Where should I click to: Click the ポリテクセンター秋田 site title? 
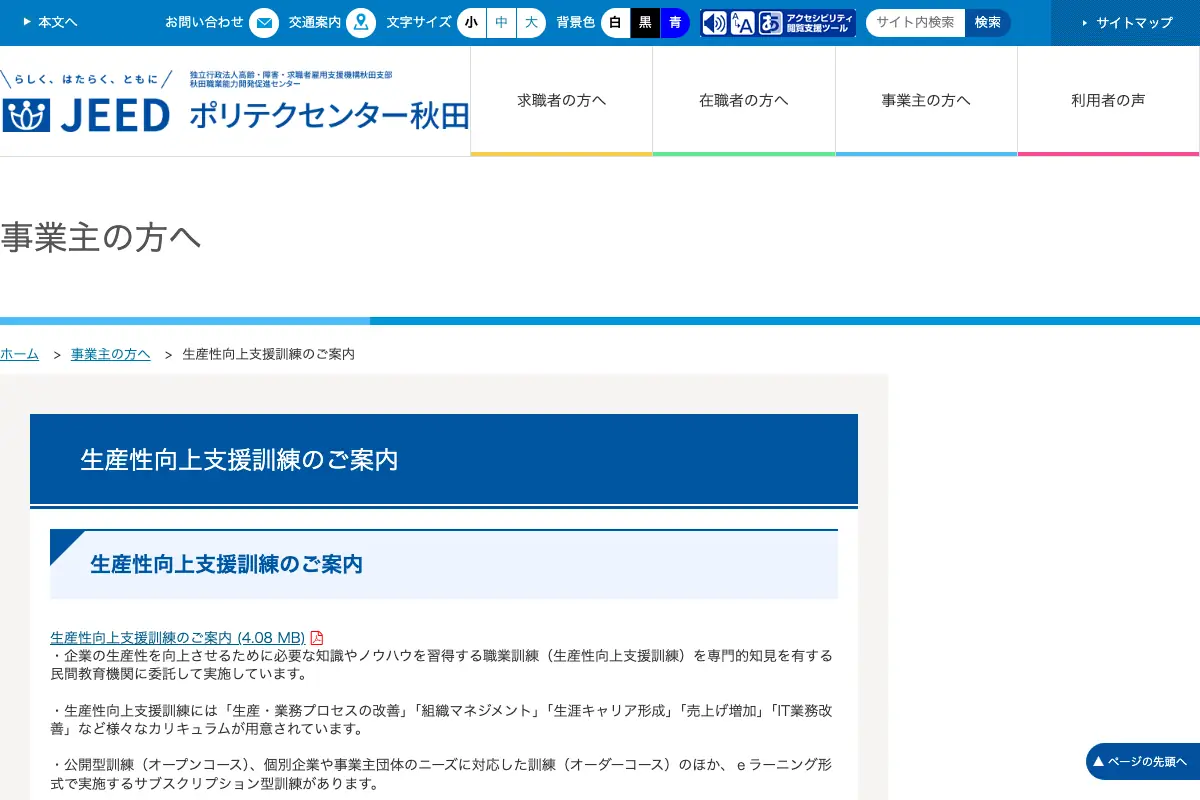(x=329, y=116)
